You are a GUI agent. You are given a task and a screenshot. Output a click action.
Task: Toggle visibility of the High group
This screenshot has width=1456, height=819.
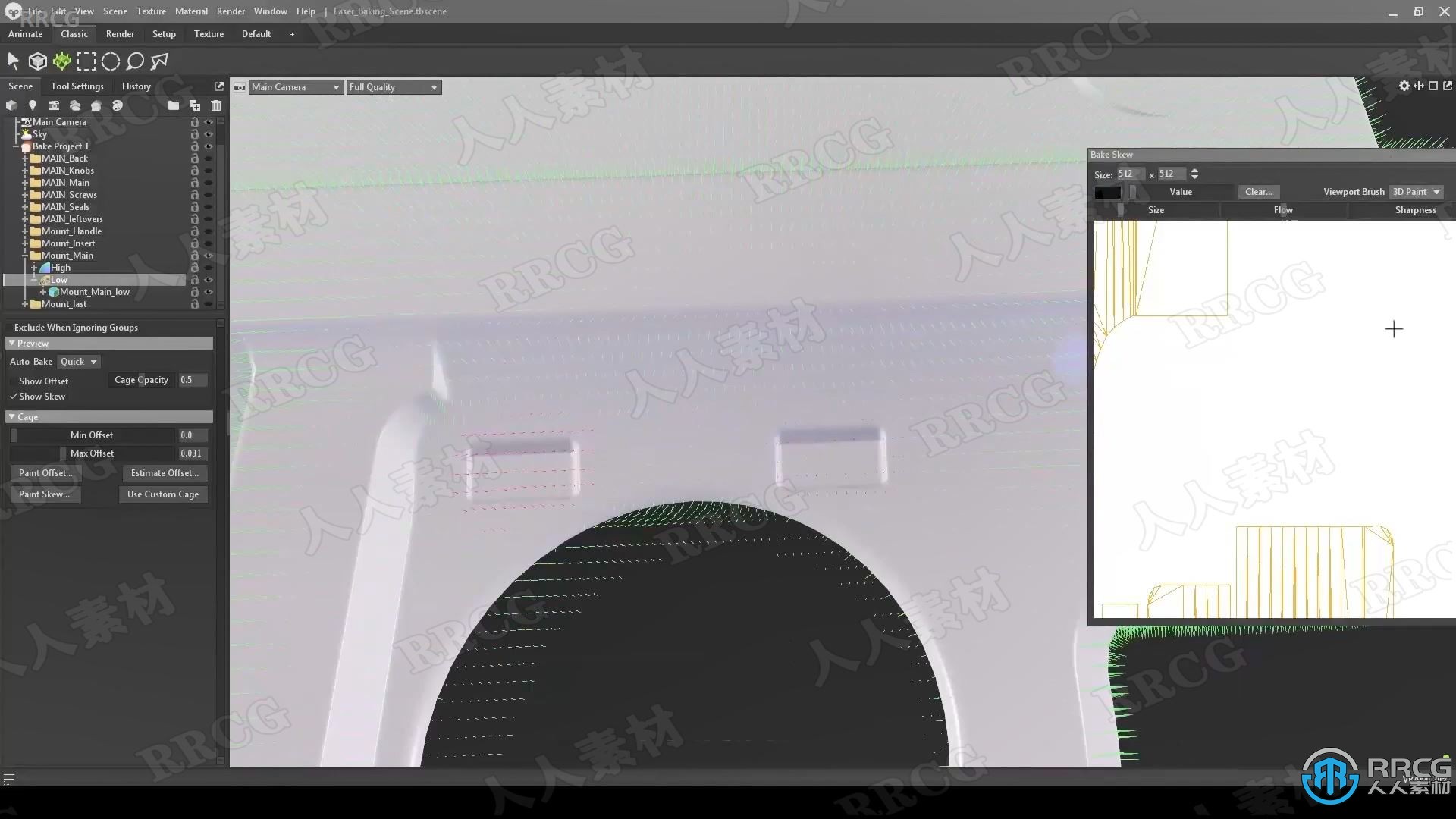209,268
